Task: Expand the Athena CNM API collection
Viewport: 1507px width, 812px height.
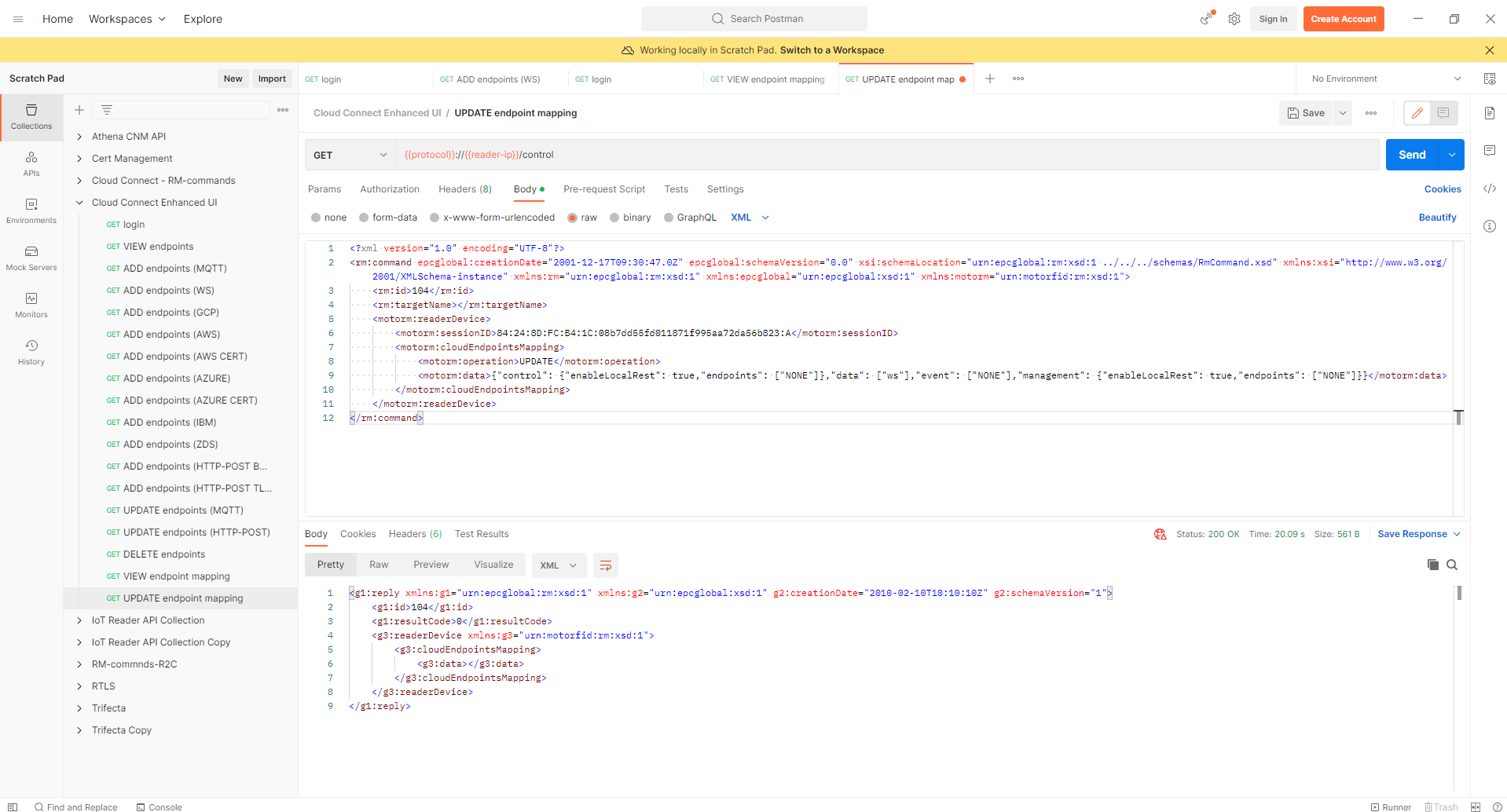Action: 79,137
